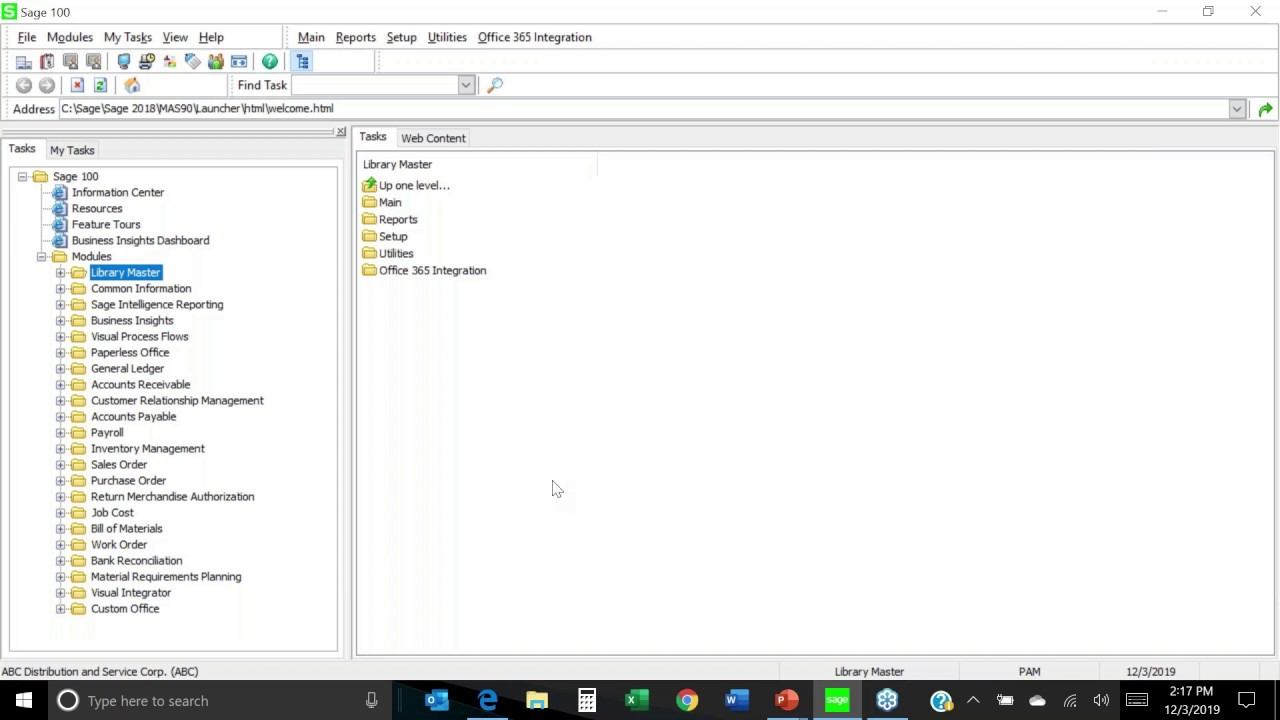Expand the Accounts Receivable tree node
1280x720 pixels.
[x=60, y=384]
